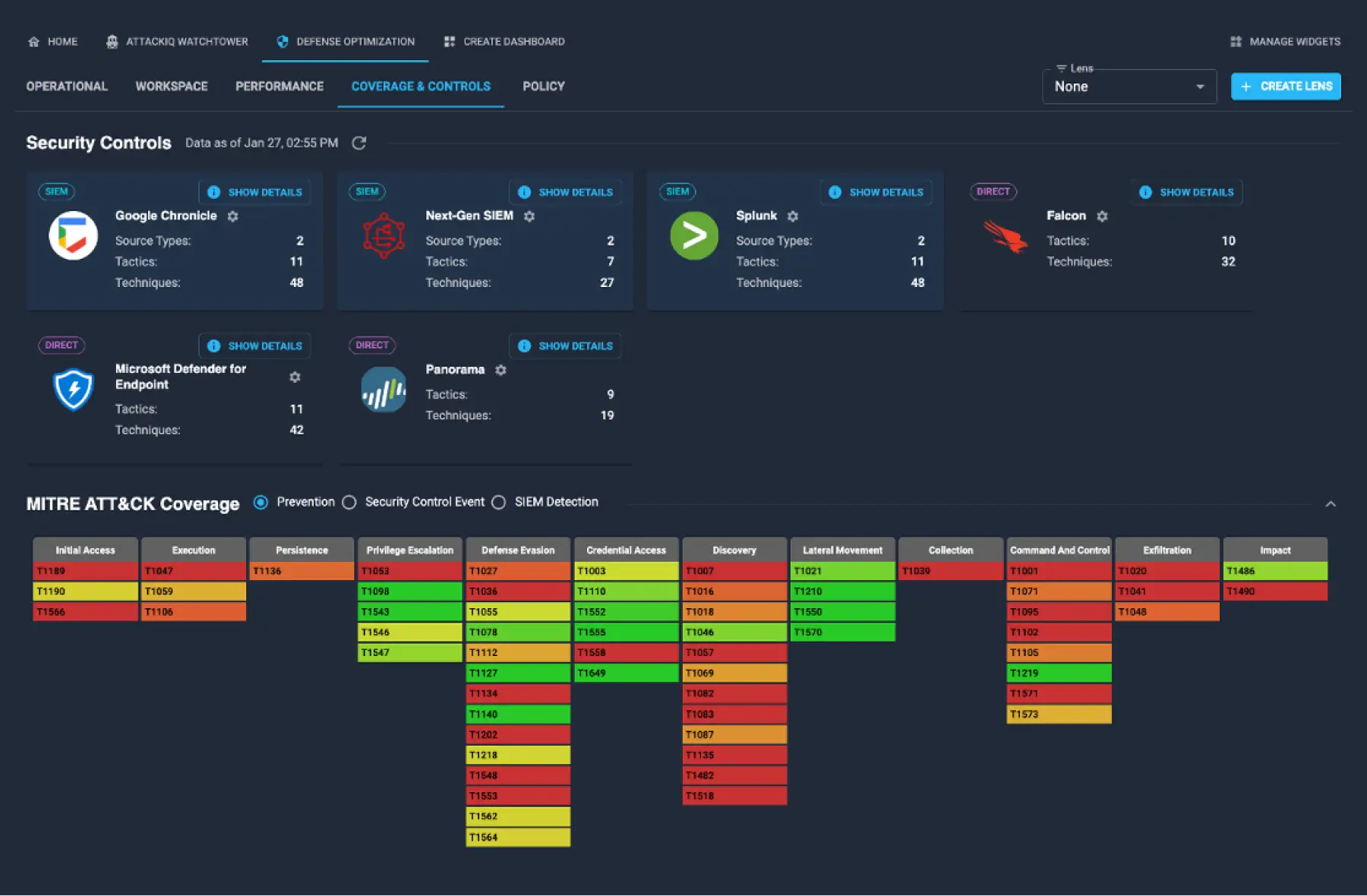Click the Command And Control column header

1059,550
